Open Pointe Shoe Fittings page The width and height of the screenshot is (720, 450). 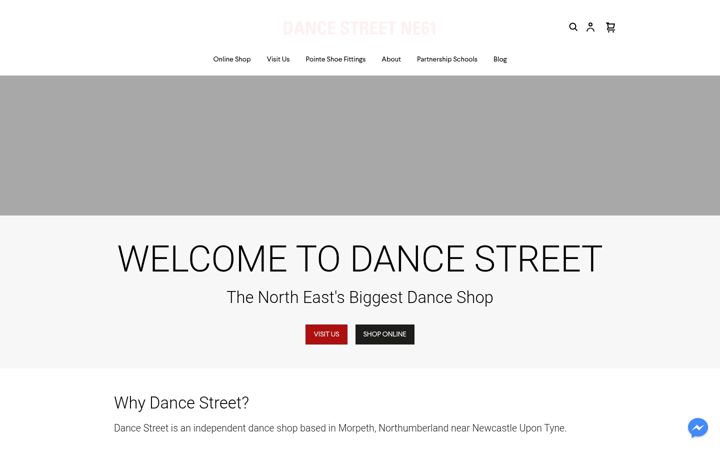tap(336, 59)
